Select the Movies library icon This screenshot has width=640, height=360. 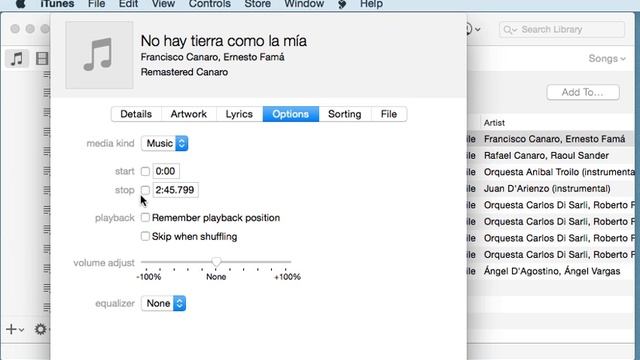pyautogui.click(x=42, y=58)
